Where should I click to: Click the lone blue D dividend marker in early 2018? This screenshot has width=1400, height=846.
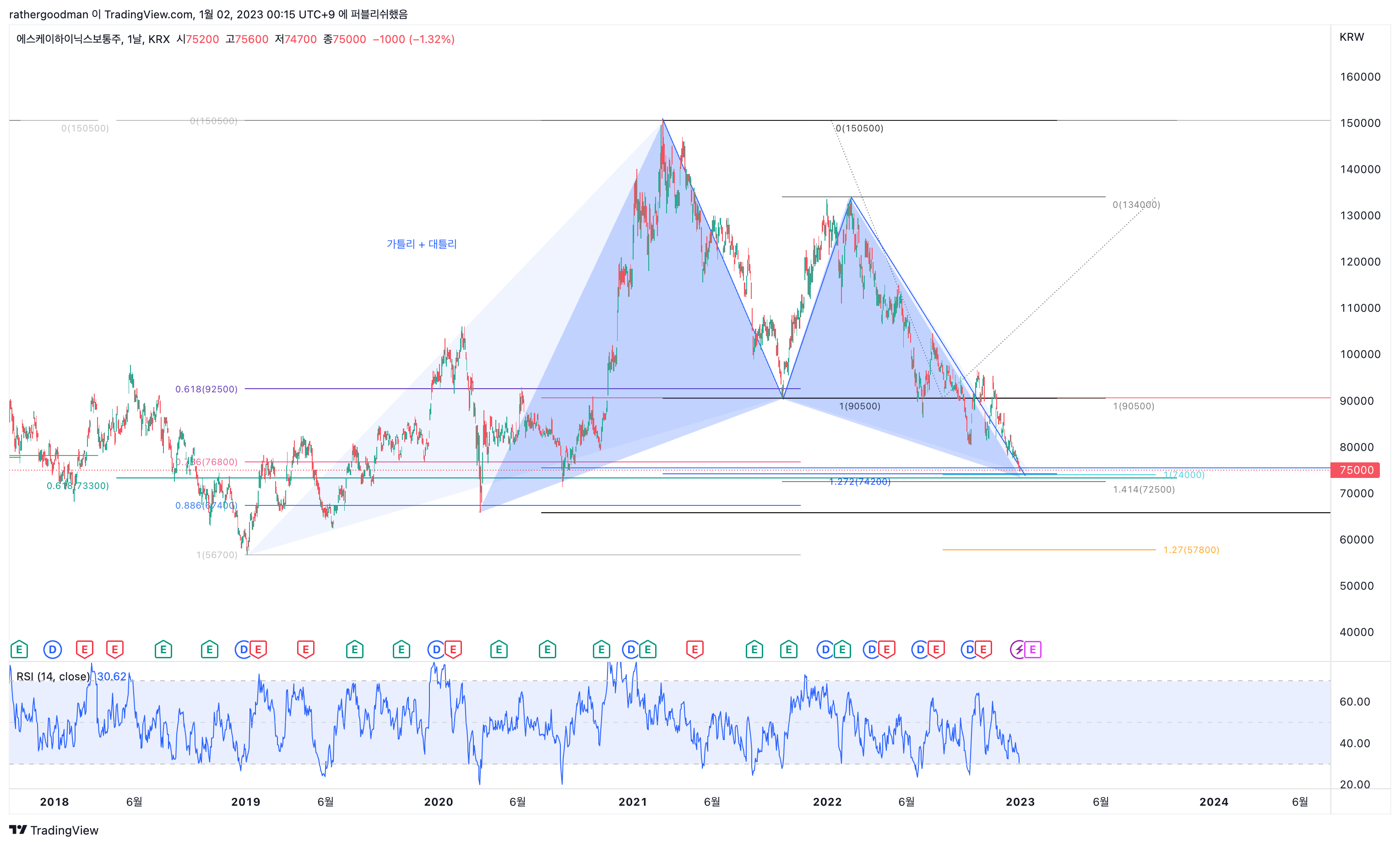52,650
